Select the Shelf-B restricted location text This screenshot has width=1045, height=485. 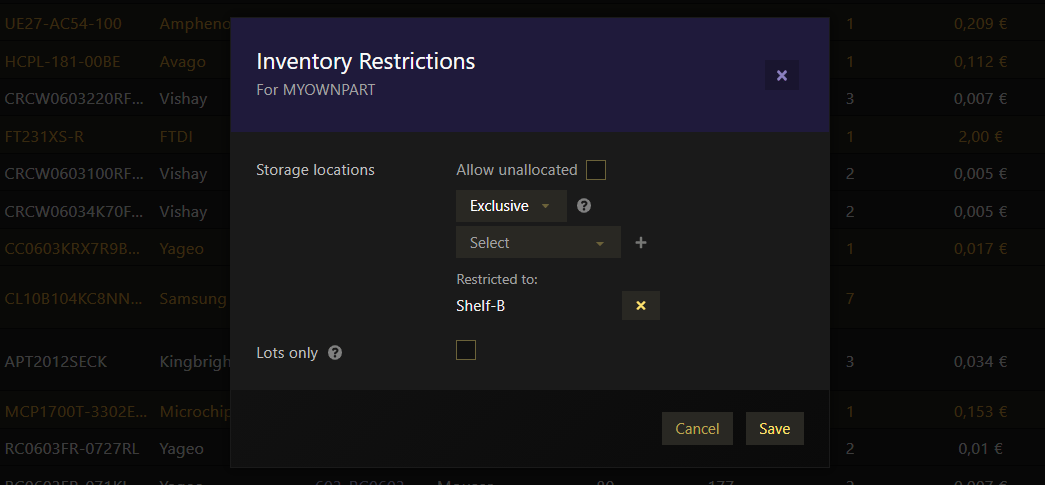coord(481,306)
